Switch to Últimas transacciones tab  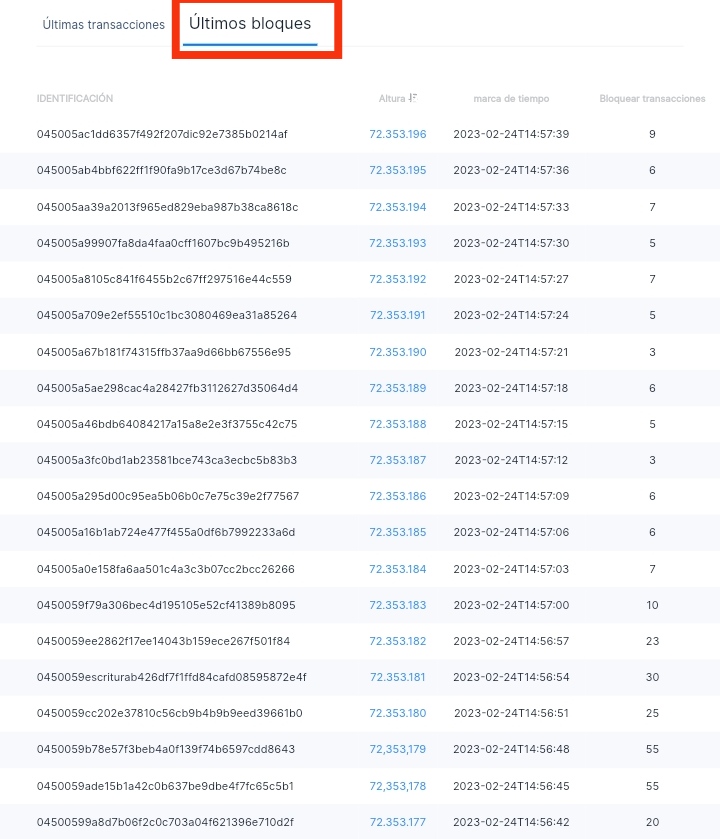pyautogui.click(x=104, y=25)
